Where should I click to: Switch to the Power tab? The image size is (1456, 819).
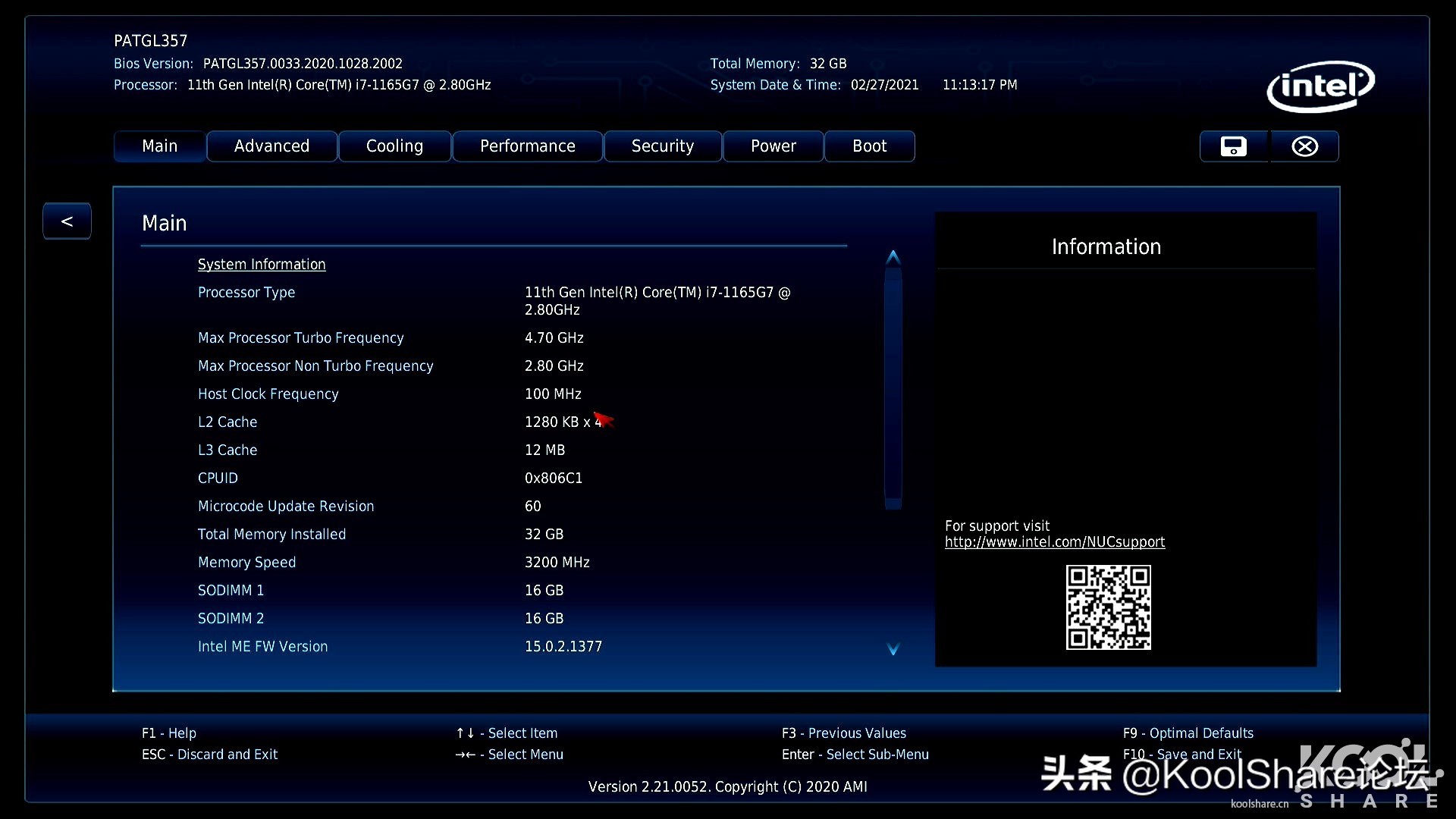click(x=773, y=146)
